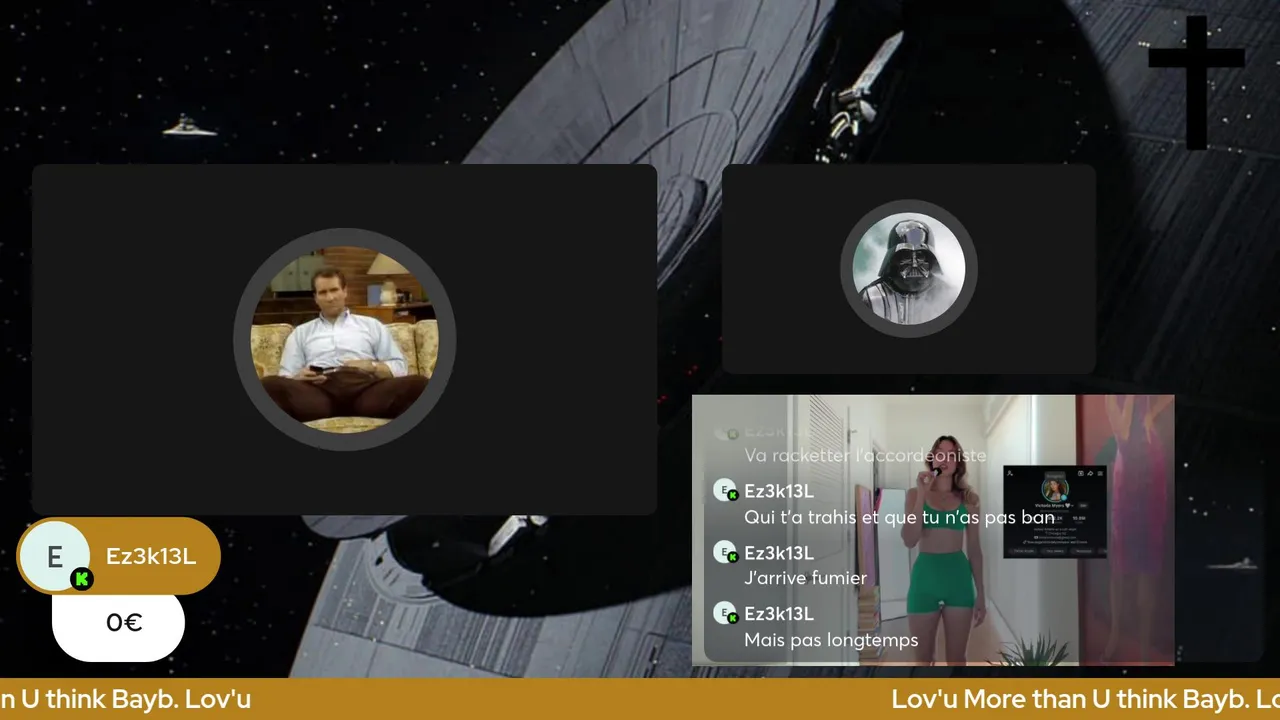This screenshot has width=1280, height=720.
Task: Click the black cross icon
Action: tap(1196, 82)
